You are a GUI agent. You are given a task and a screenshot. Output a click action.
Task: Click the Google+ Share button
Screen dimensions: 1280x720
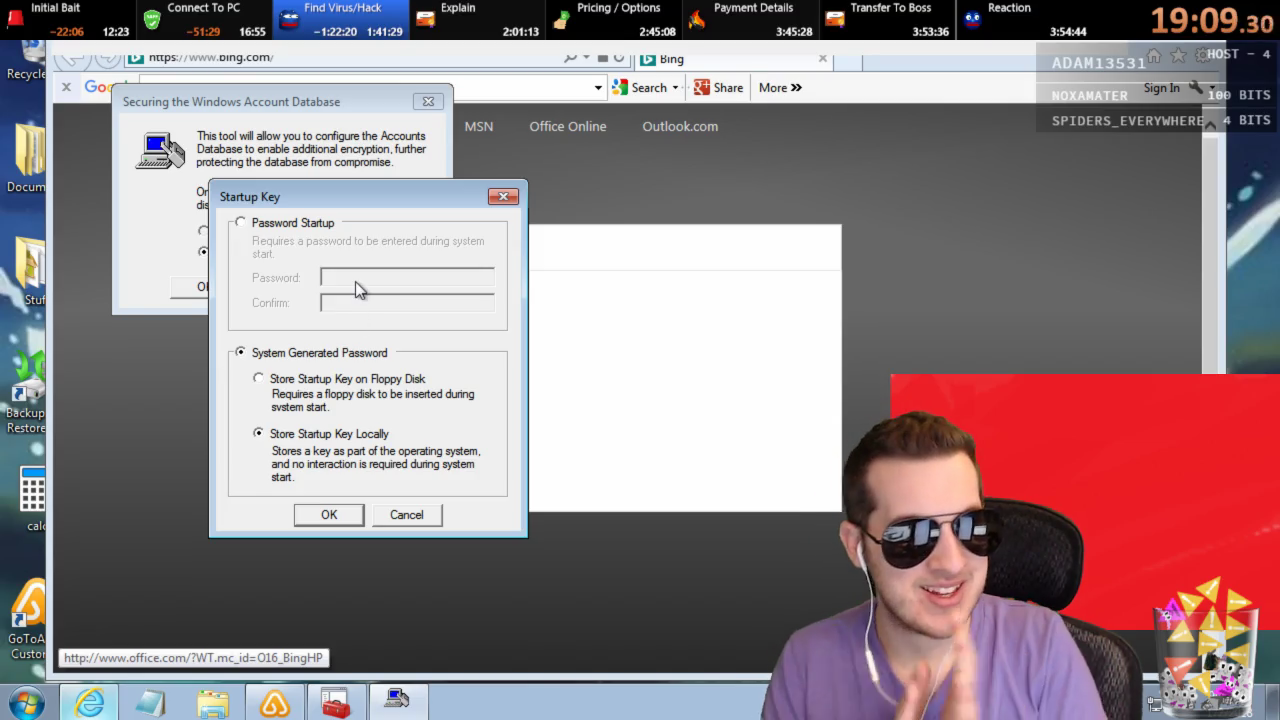pos(718,88)
